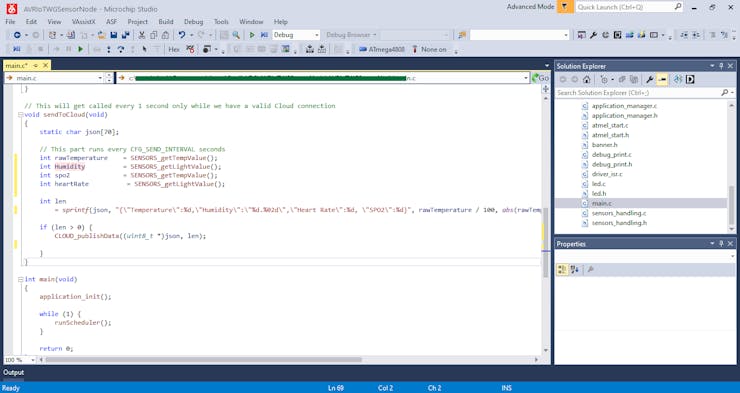Open the Tools menu

(x=221, y=22)
